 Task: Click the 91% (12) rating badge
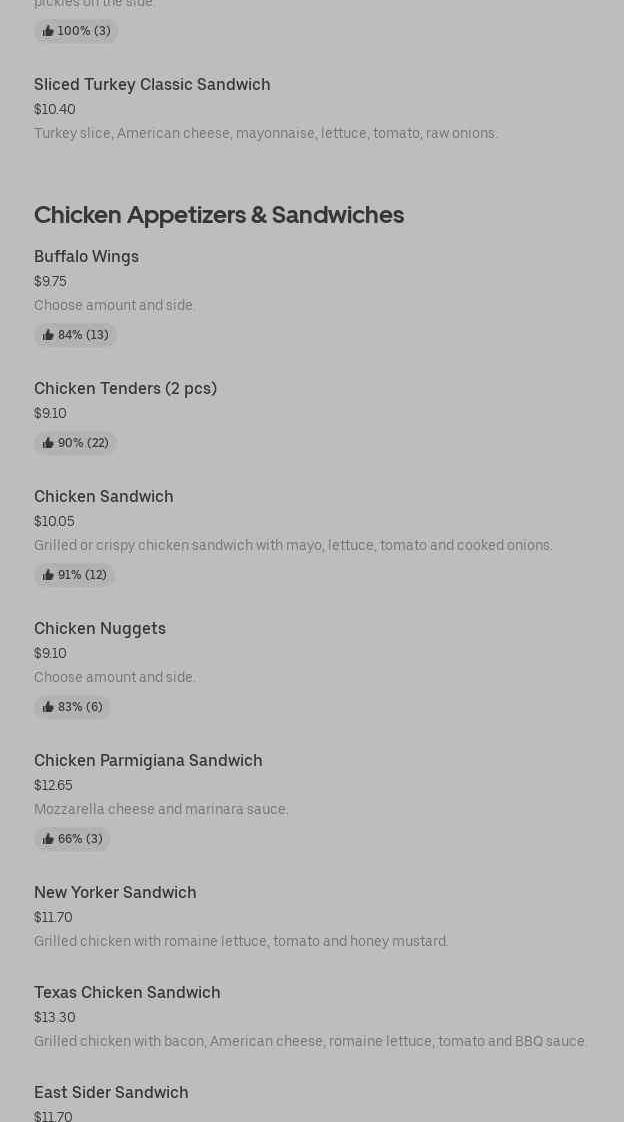pos(75,575)
